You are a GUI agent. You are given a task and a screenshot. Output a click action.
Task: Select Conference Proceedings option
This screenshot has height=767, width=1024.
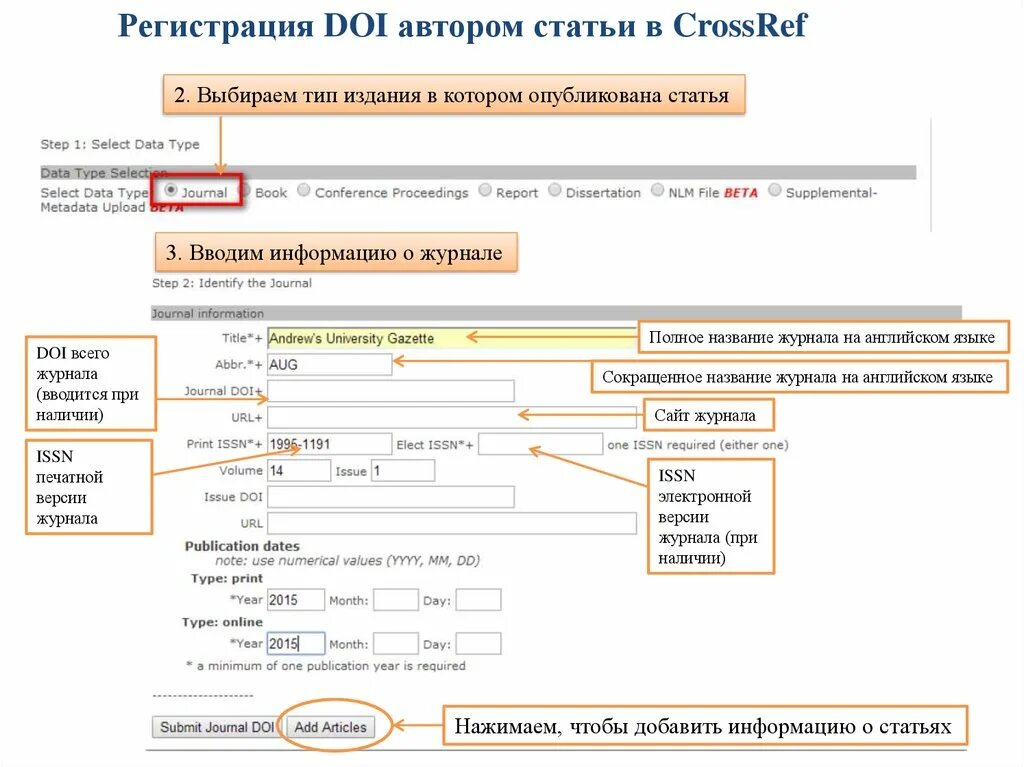pyautogui.click(x=306, y=191)
